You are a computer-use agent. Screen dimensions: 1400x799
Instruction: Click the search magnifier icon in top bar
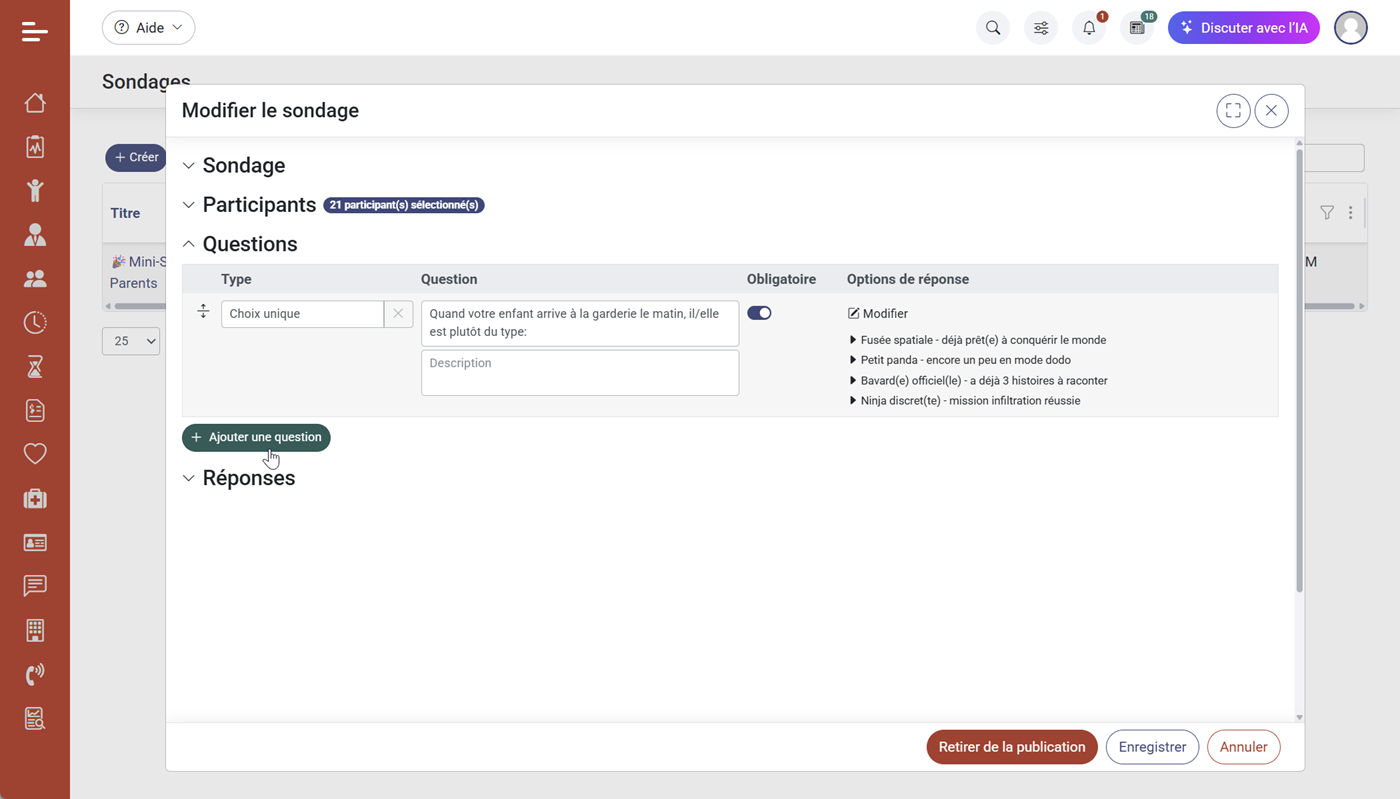click(992, 28)
